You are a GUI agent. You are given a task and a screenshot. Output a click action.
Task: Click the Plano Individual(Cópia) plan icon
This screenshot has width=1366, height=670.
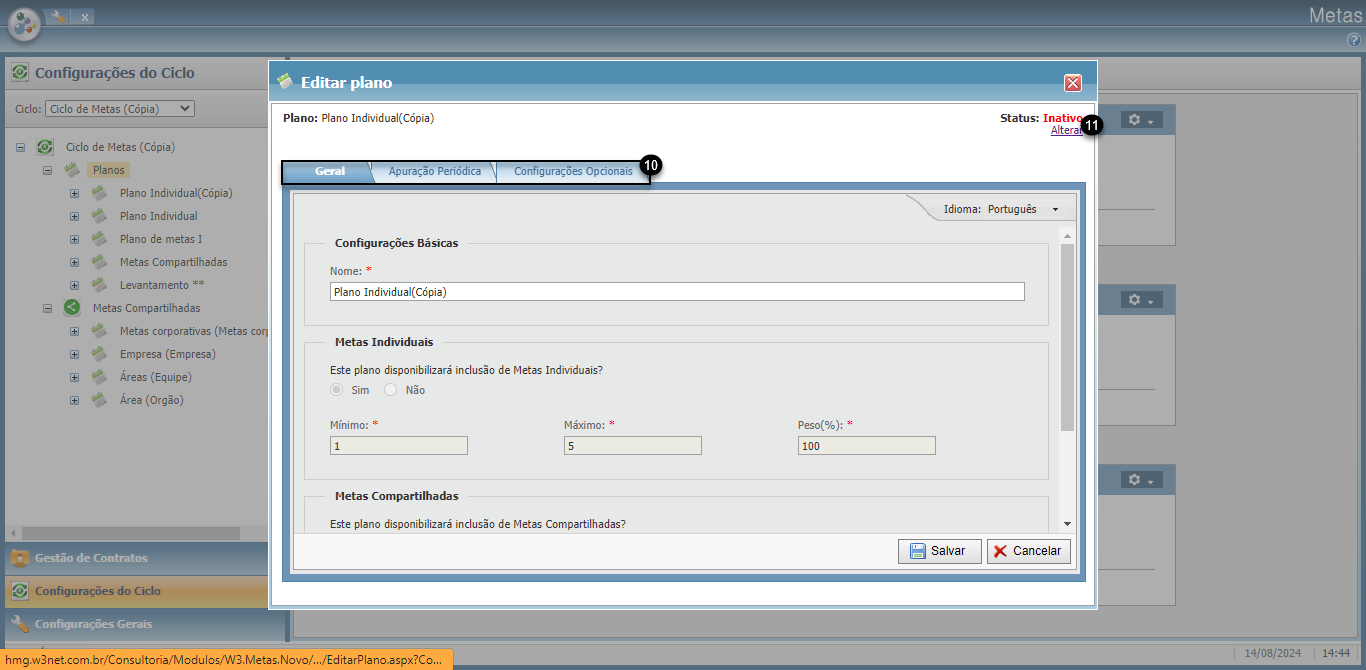coord(99,193)
